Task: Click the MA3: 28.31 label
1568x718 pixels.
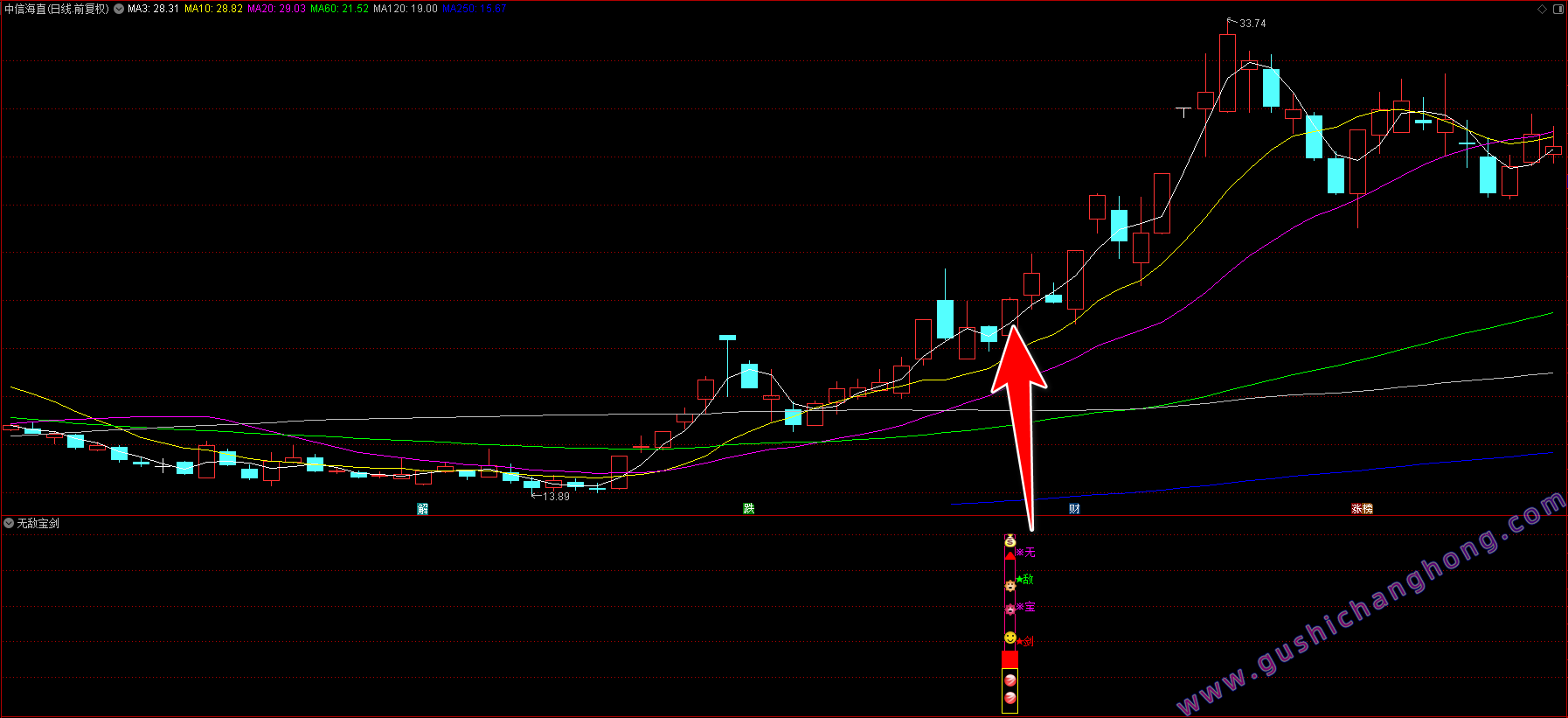Action: point(153,9)
